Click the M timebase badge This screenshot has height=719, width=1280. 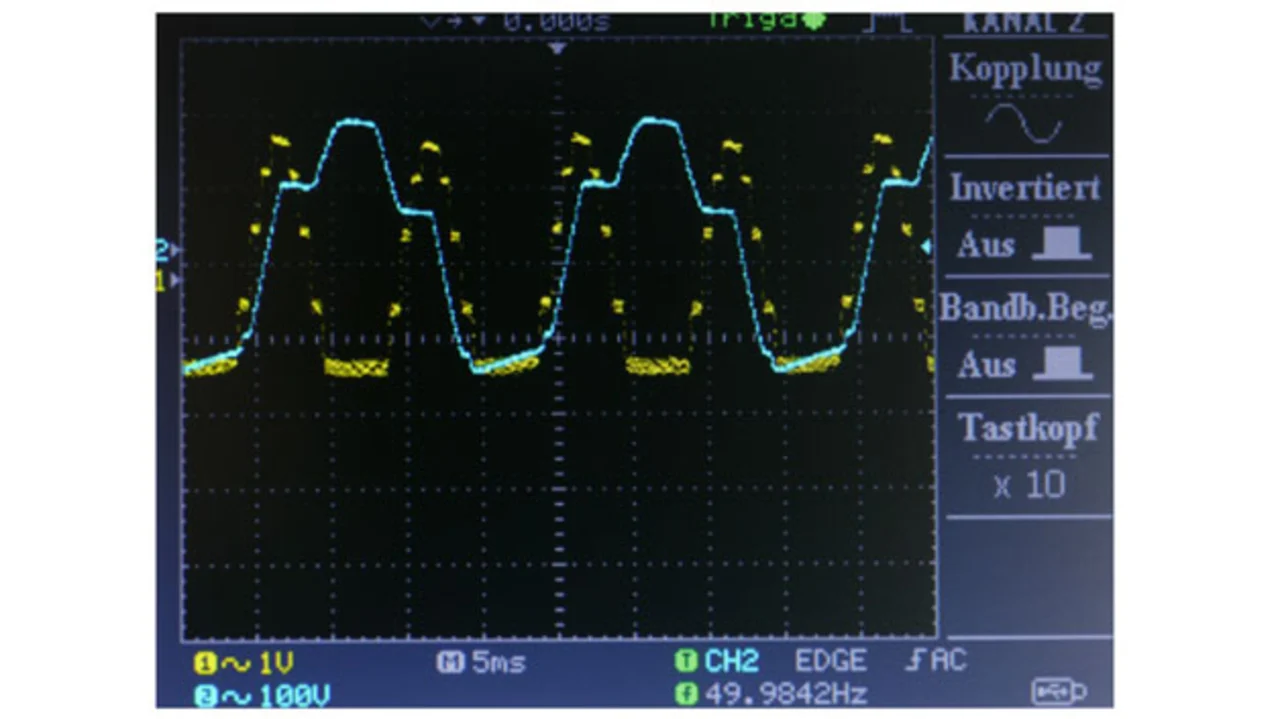coord(449,662)
